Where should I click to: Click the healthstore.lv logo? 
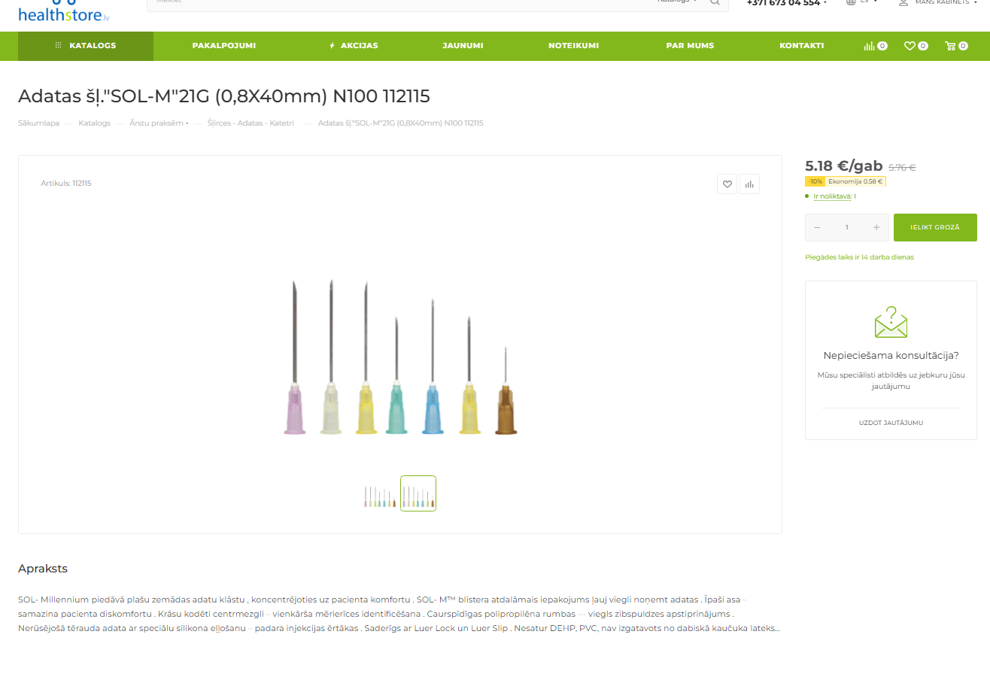tap(64, 12)
